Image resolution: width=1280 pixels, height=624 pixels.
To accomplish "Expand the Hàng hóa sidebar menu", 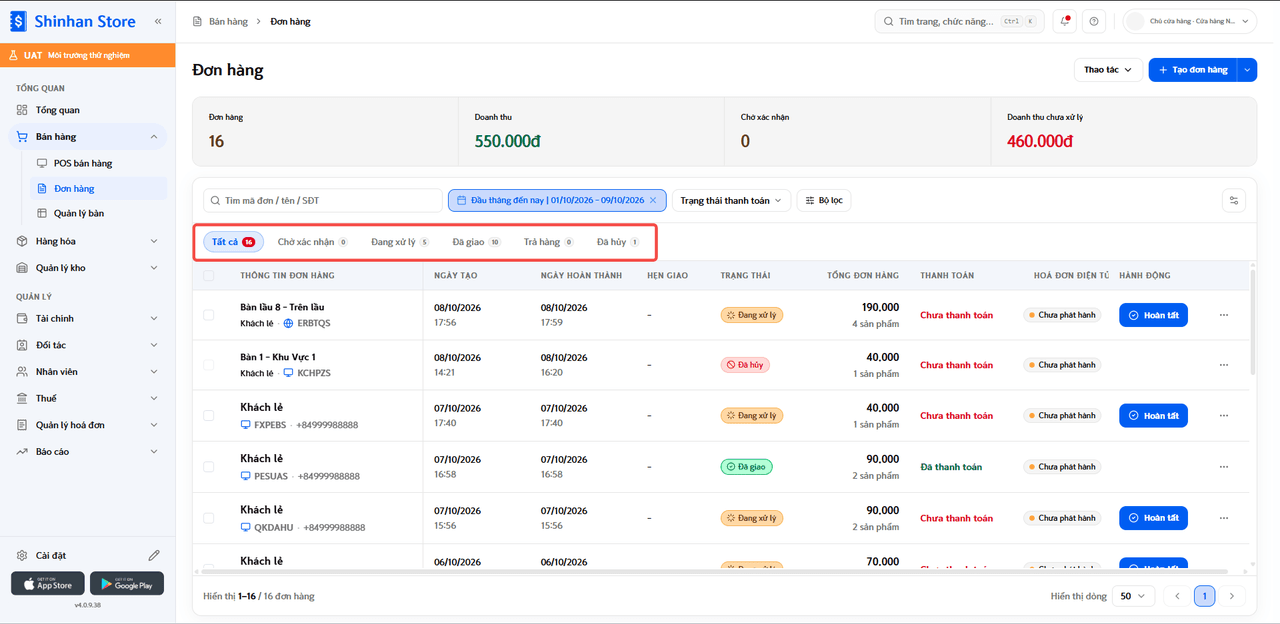I will click(x=88, y=241).
